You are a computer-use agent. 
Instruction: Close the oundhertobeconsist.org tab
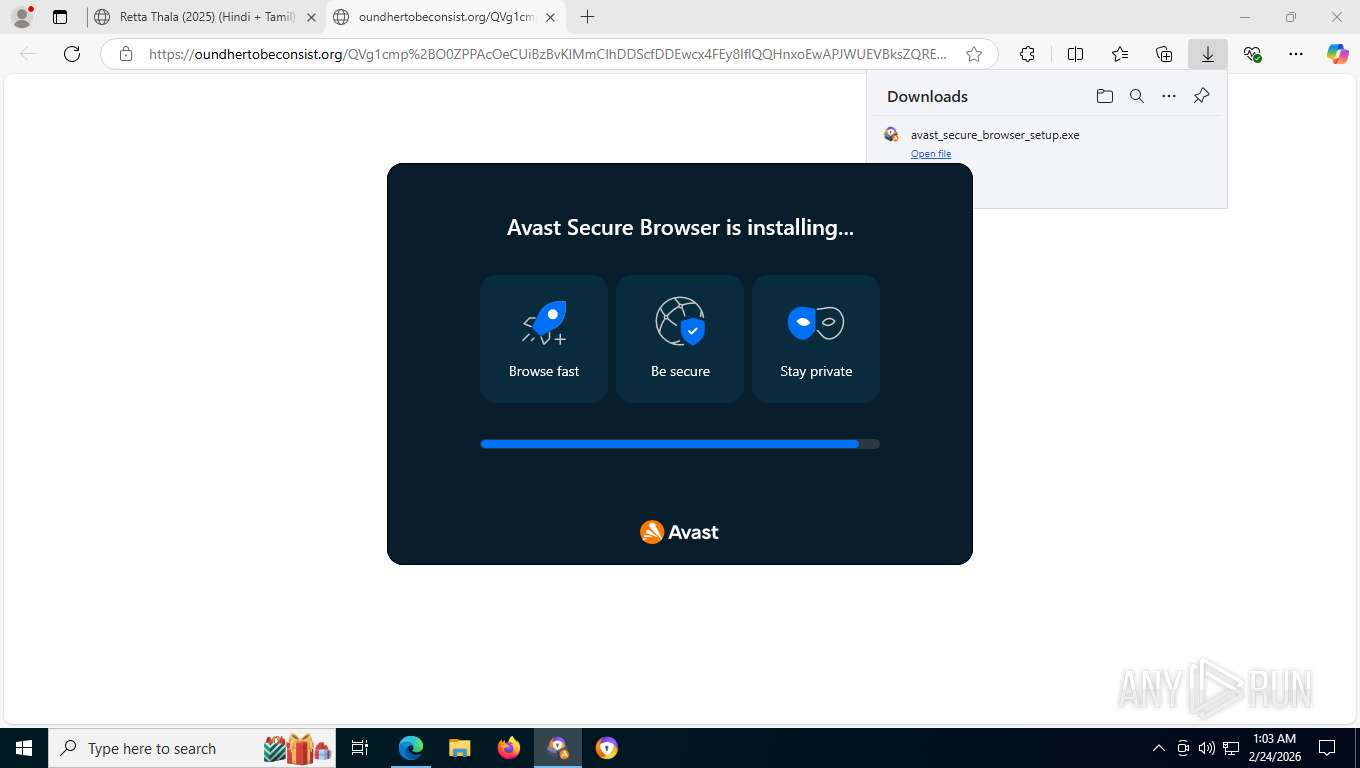550,17
